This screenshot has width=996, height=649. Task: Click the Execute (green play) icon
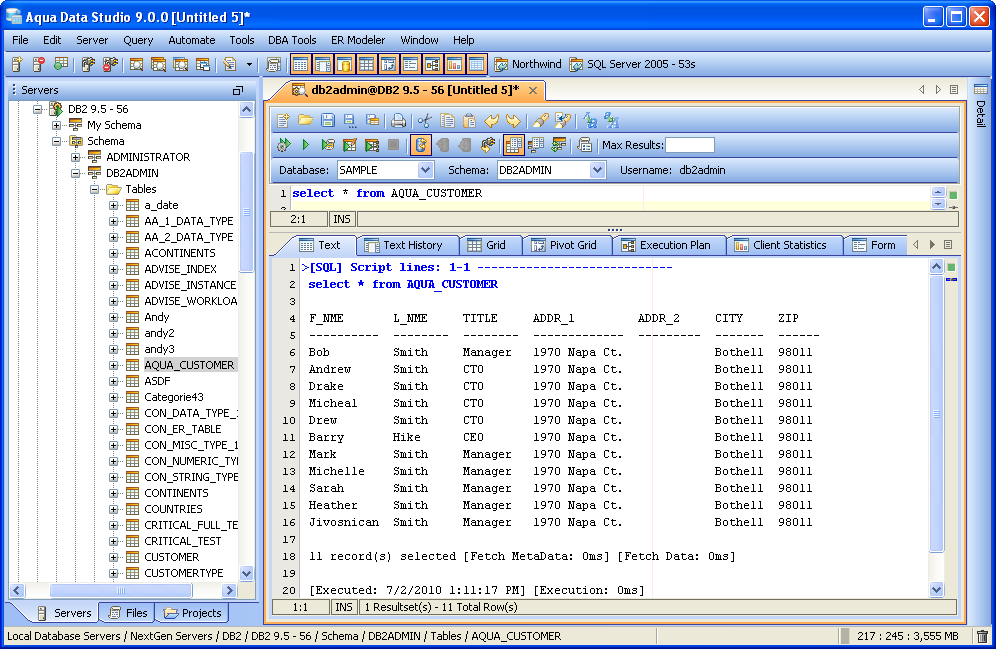click(306, 145)
